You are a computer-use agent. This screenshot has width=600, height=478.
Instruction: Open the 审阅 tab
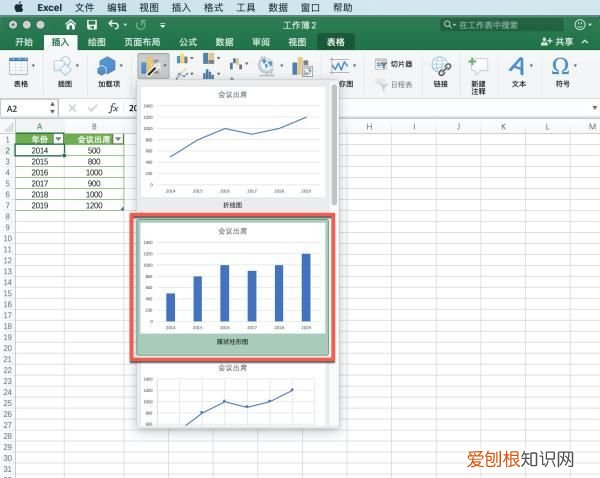(261, 42)
